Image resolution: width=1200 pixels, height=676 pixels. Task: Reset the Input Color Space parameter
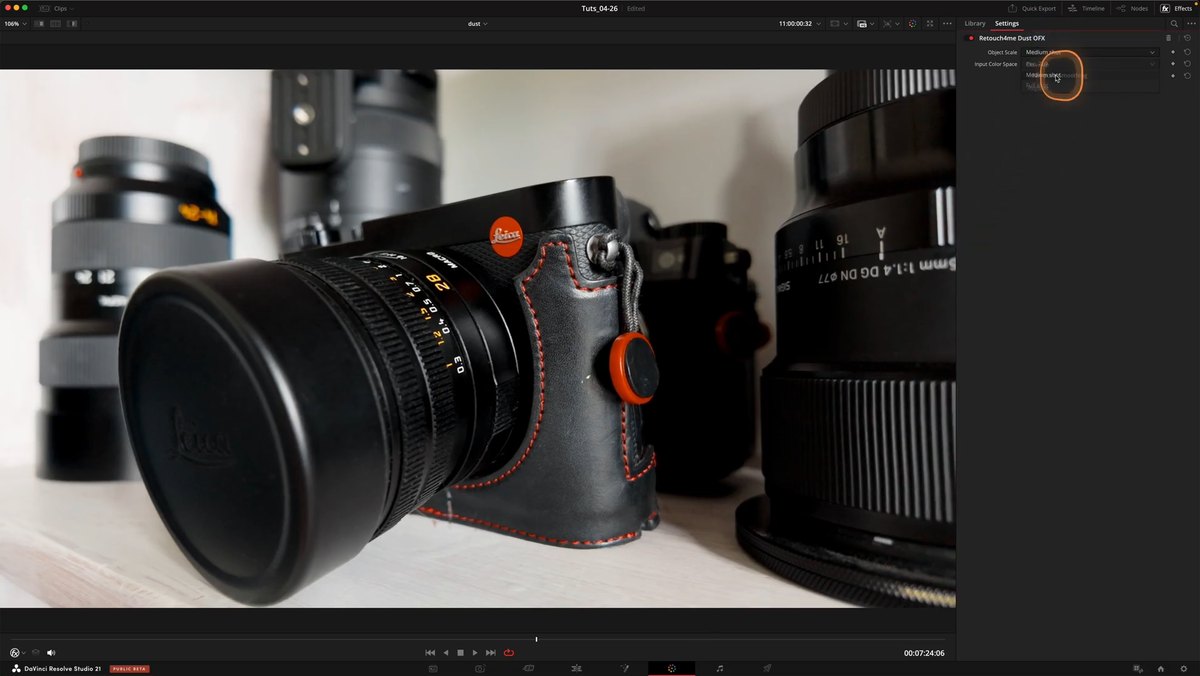(1187, 64)
